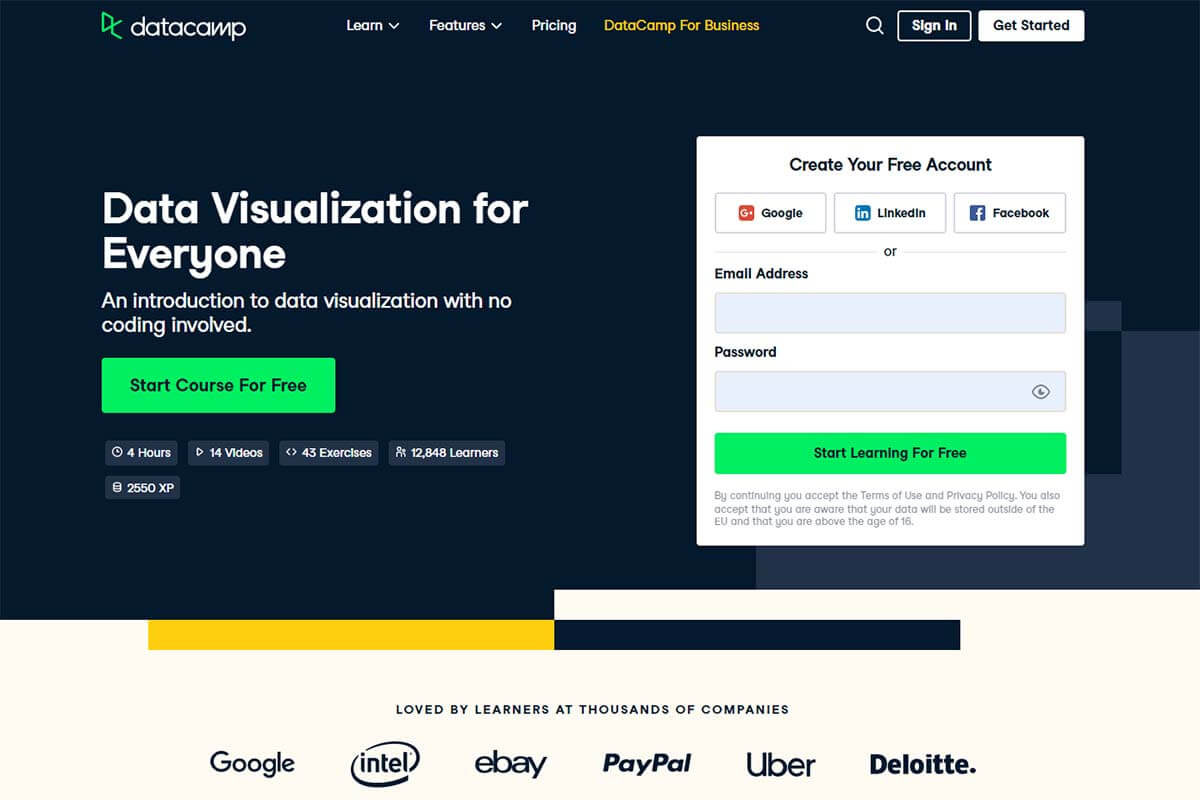1200x800 pixels.
Task: Click the 4 Hours badge
Action: 142,453
